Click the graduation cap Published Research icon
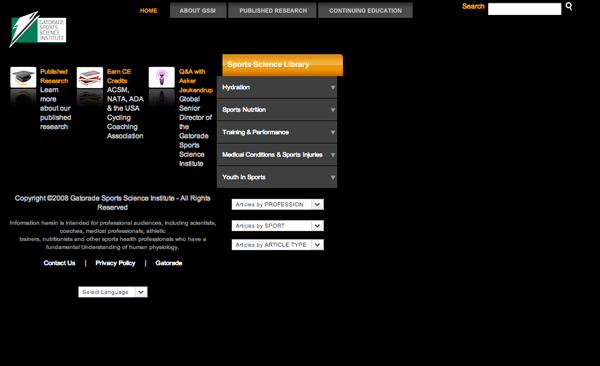 (x=23, y=77)
